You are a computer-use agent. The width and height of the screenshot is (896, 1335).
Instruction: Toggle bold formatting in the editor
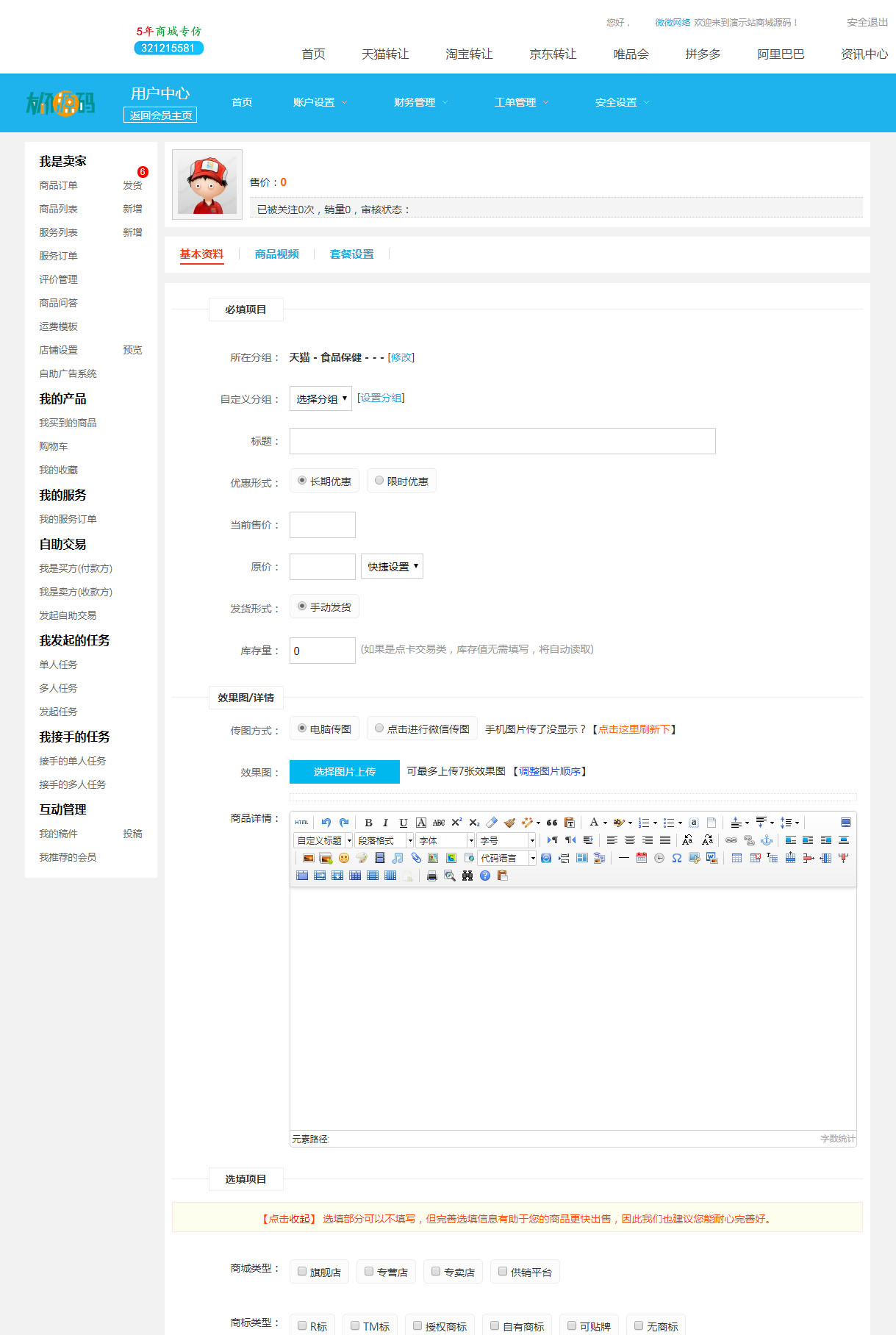[368, 823]
